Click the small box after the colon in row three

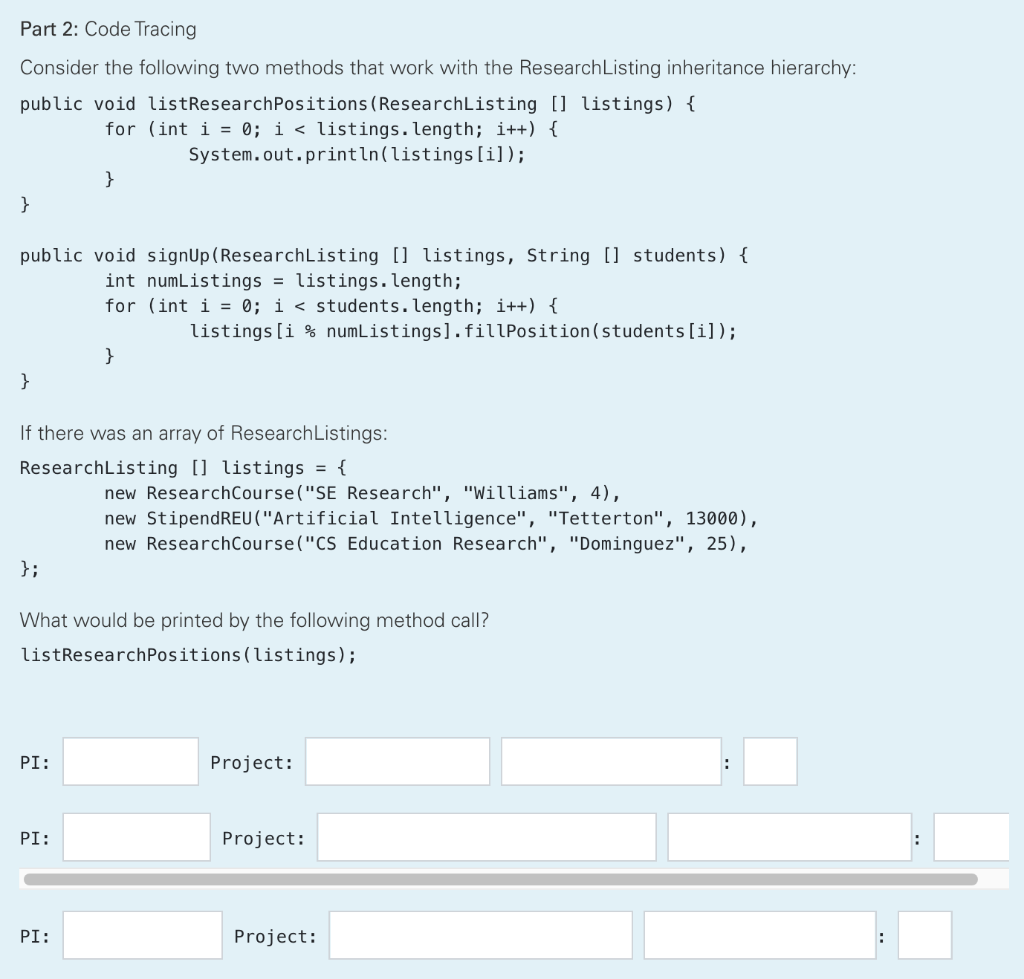[926, 934]
